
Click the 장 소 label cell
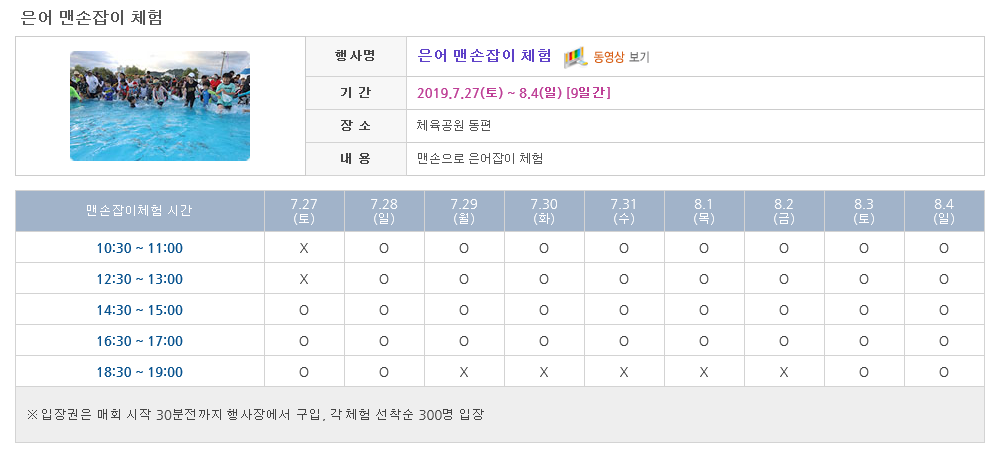356,126
